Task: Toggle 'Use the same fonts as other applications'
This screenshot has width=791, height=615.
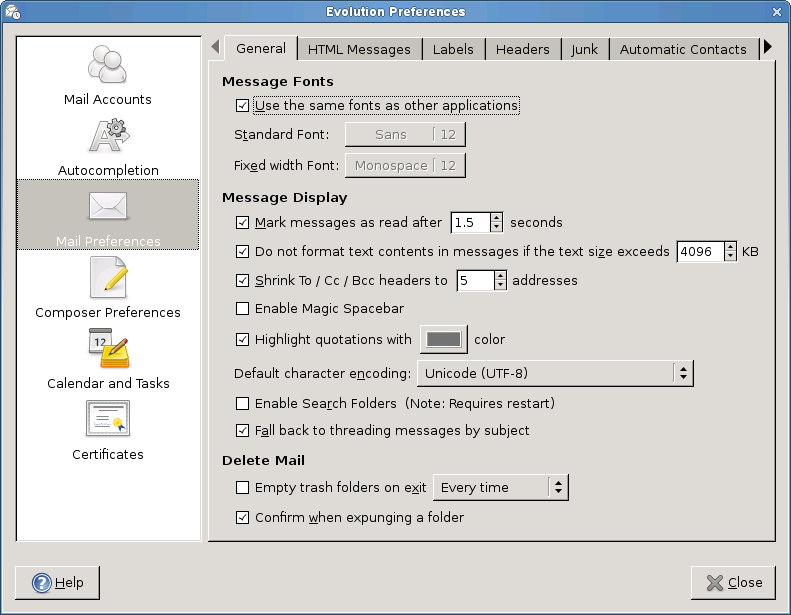Action: (x=242, y=105)
